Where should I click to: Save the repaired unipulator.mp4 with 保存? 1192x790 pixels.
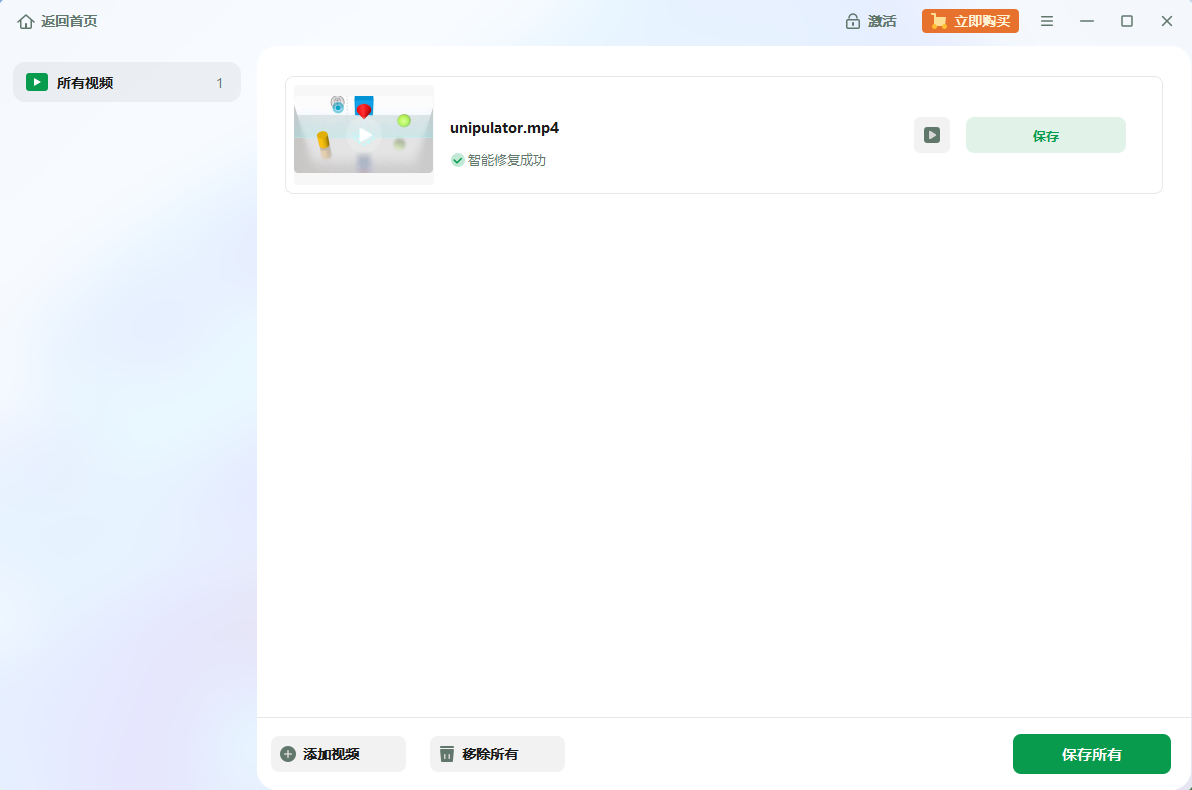[x=1045, y=134]
